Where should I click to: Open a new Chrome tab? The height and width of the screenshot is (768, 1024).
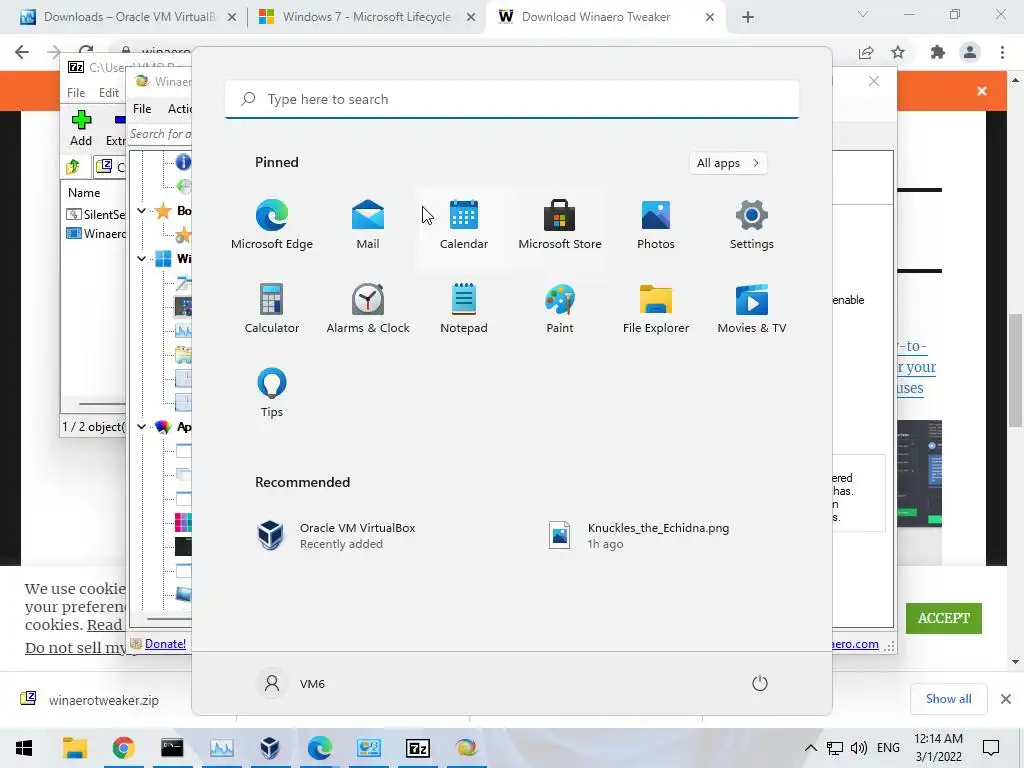[x=748, y=17]
